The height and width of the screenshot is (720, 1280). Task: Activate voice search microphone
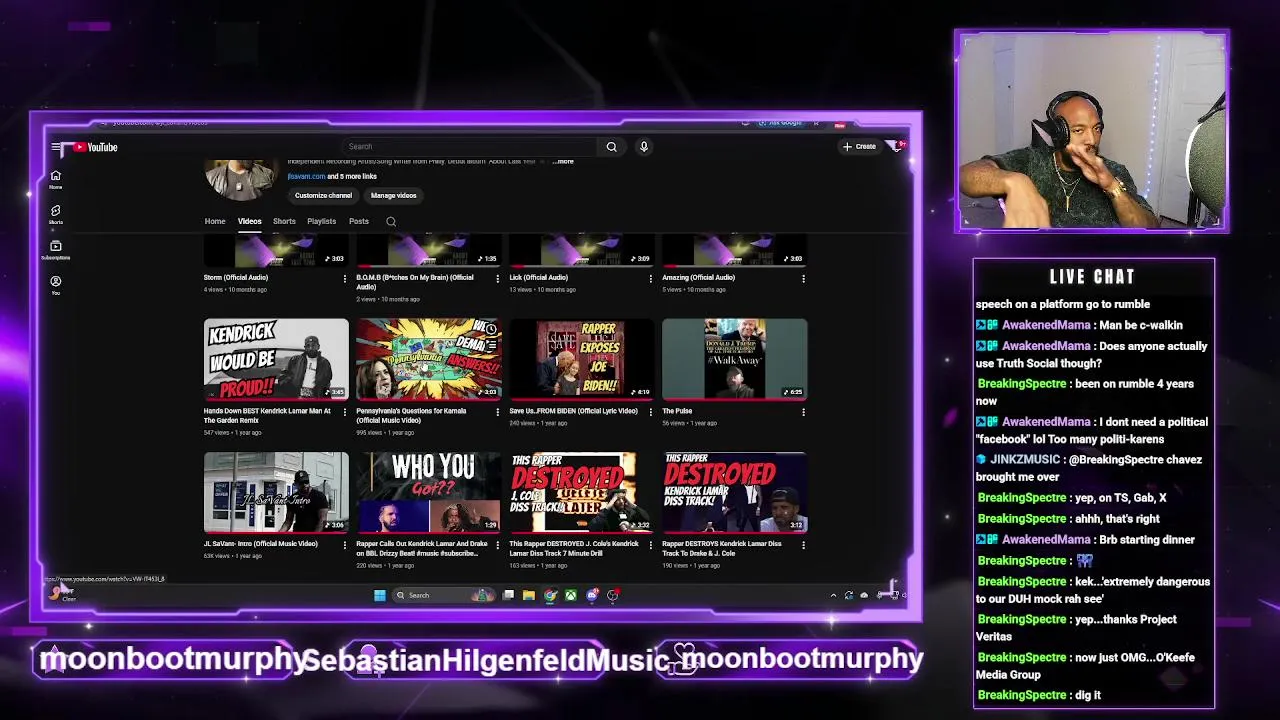click(x=644, y=147)
